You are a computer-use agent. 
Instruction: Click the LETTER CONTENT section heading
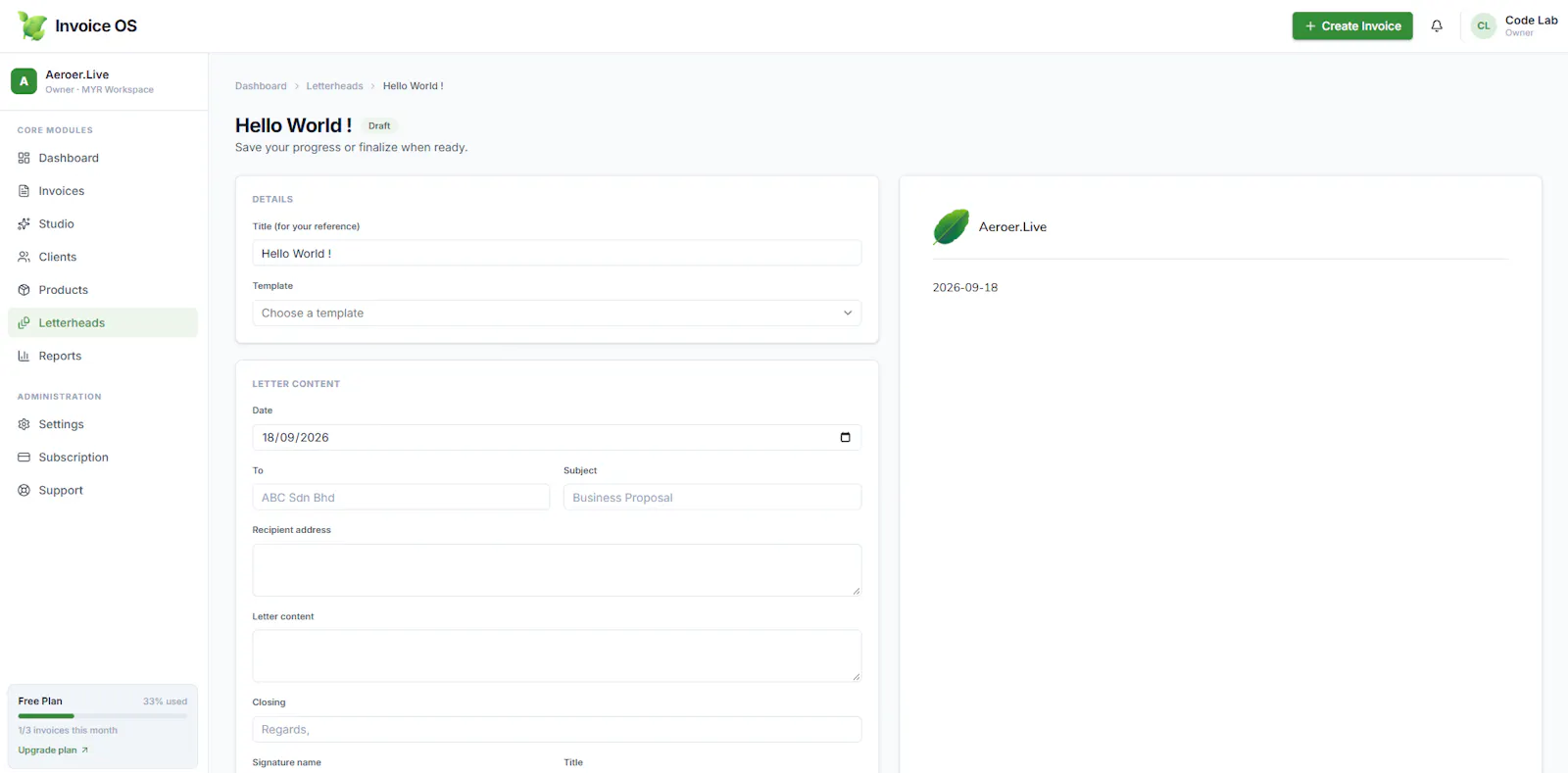click(x=296, y=384)
